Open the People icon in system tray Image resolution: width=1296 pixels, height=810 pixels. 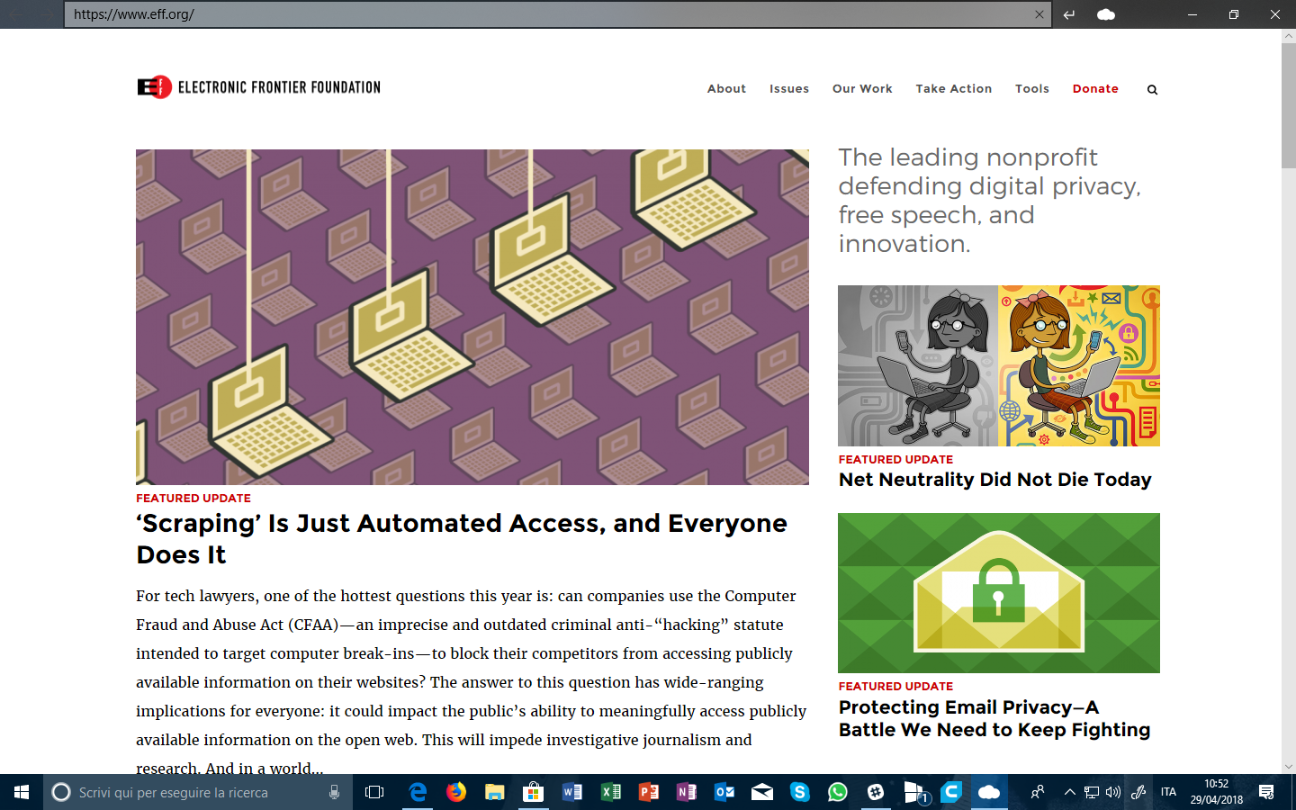1037,792
